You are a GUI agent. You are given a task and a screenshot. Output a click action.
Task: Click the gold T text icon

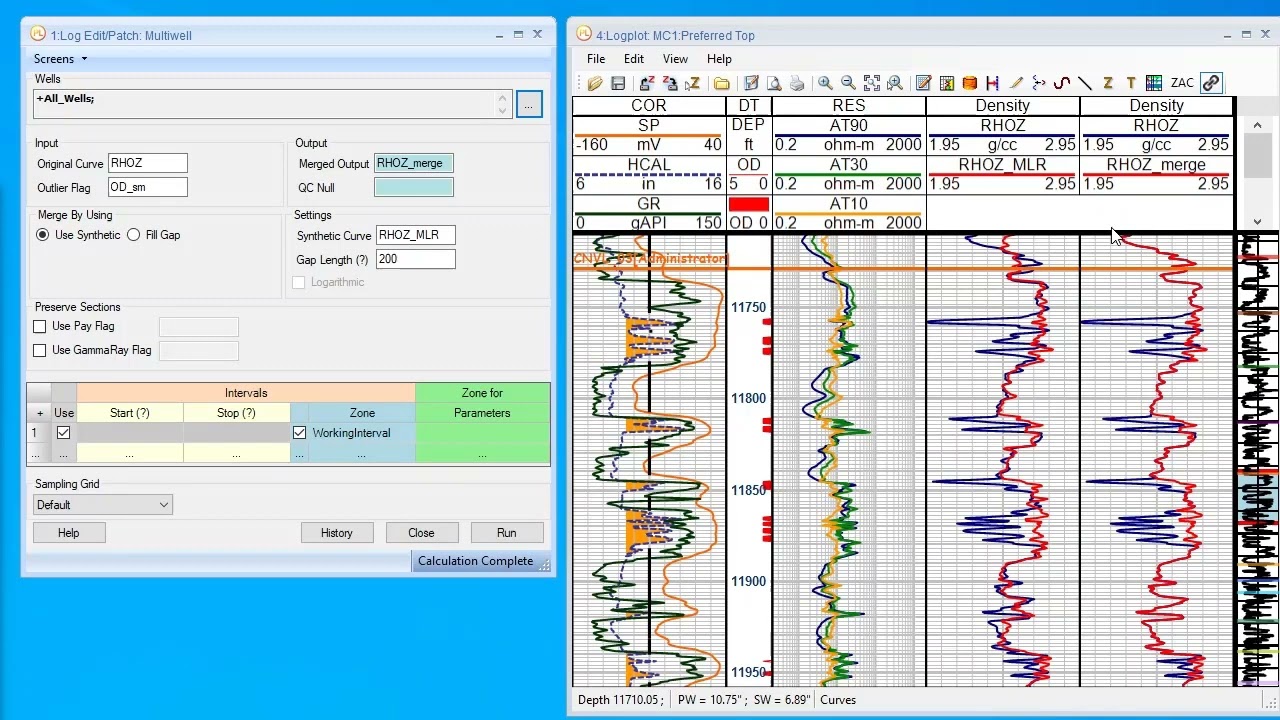tap(1131, 83)
